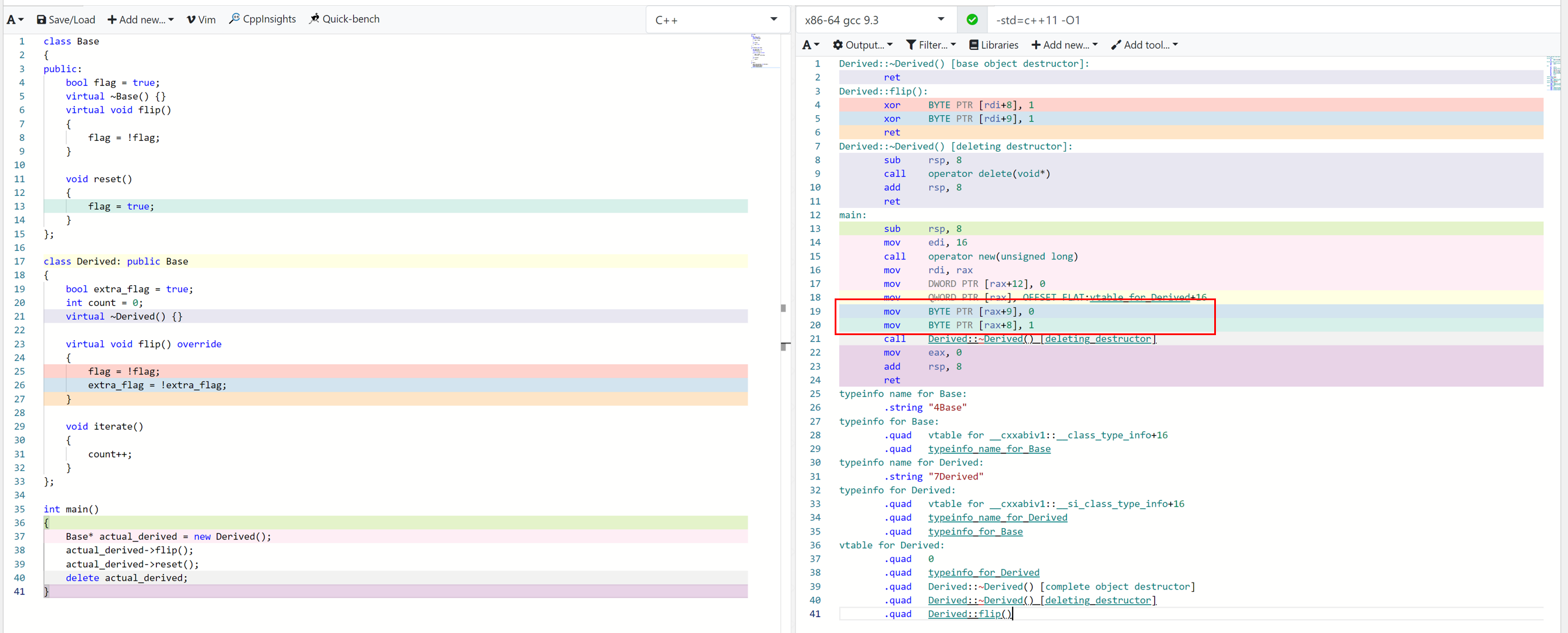Open editor Add new menu
This screenshot has height=633, width=1568.
coord(141,19)
